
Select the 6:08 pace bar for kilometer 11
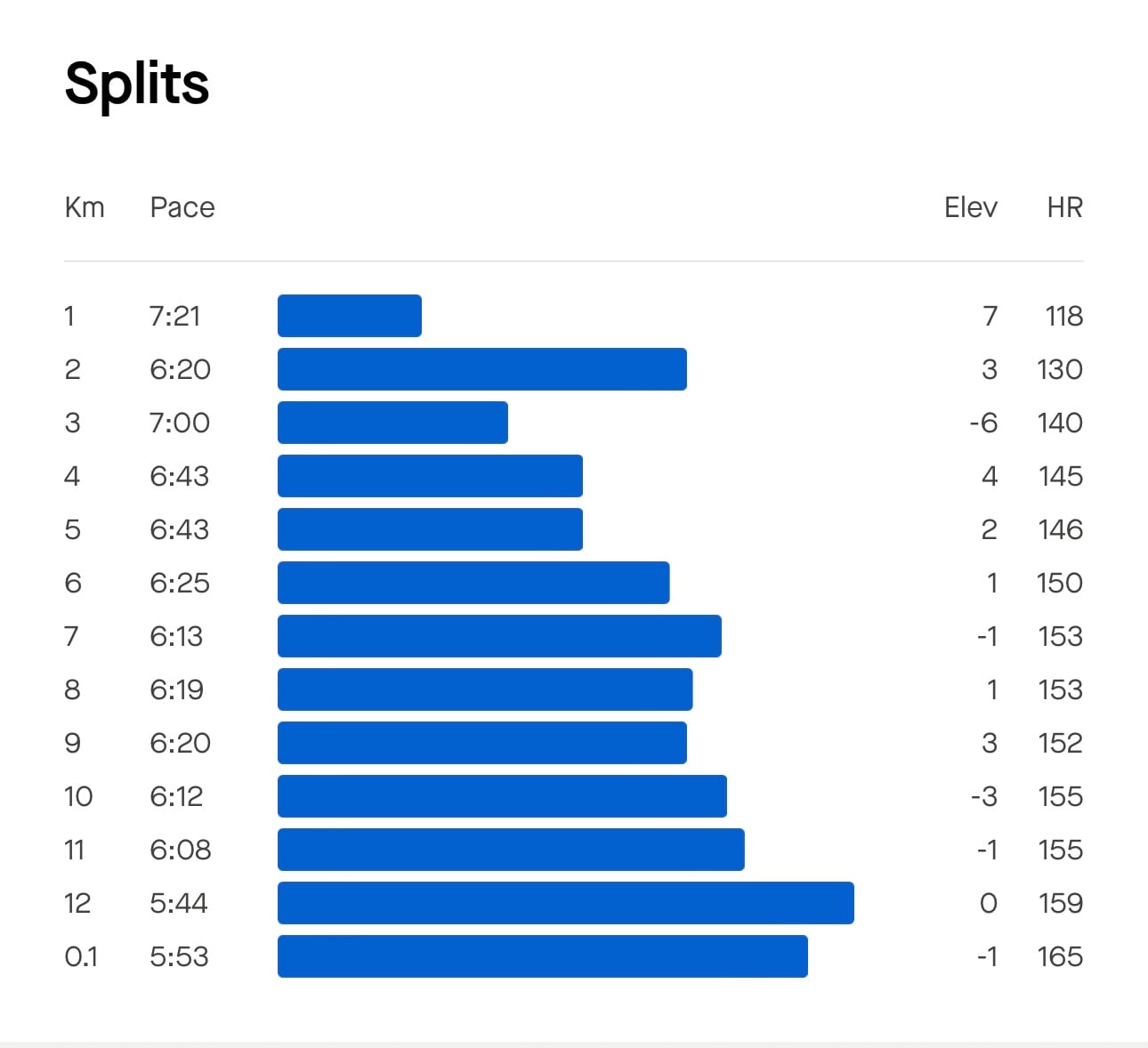click(x=511, y=850)
